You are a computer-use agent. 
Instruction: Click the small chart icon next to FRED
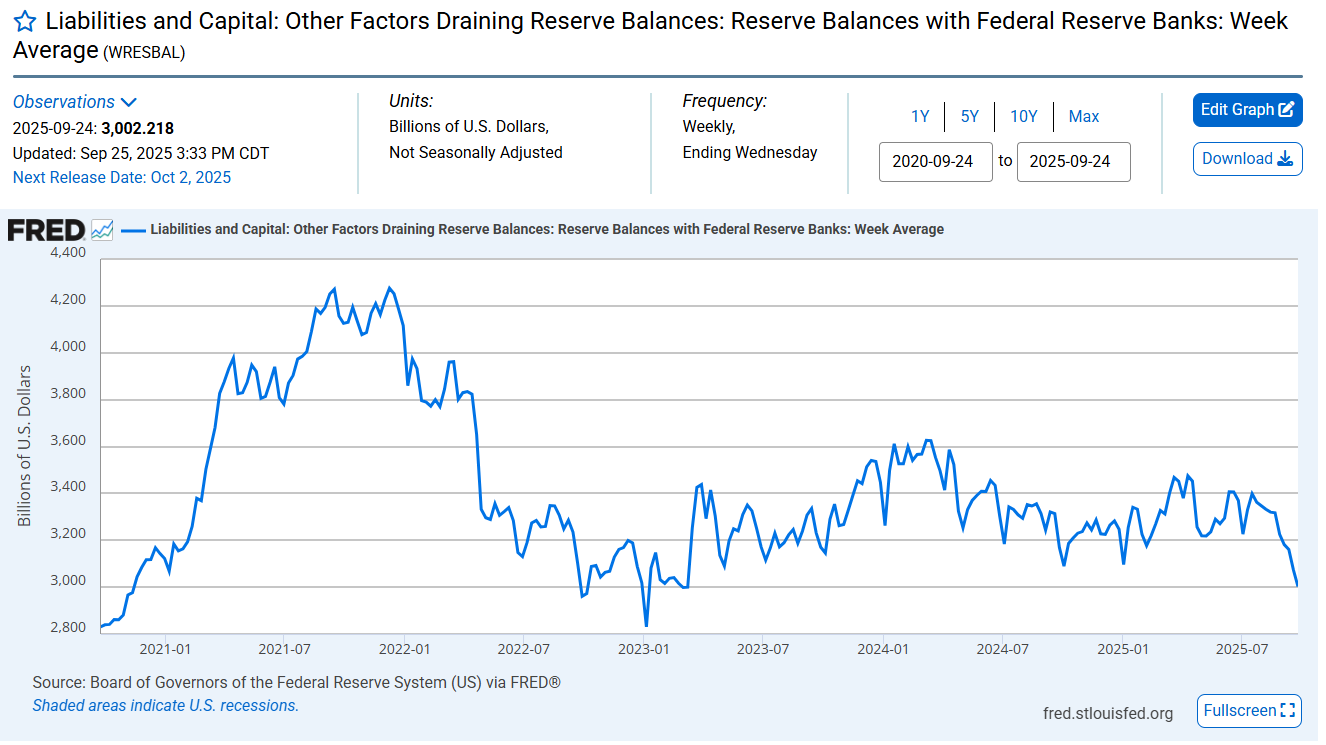point(102,230)
